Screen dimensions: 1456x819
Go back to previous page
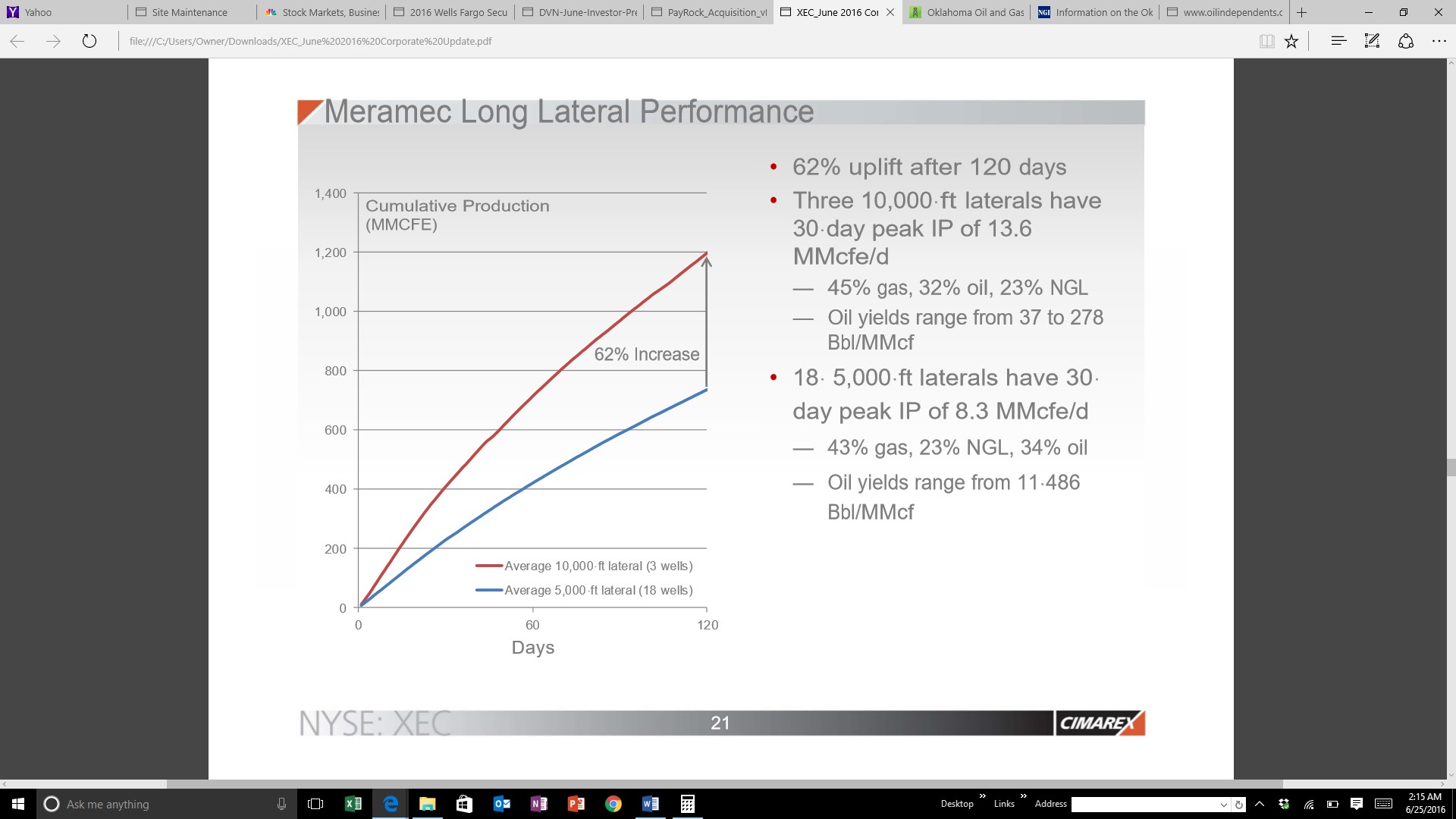click(17, 41)
